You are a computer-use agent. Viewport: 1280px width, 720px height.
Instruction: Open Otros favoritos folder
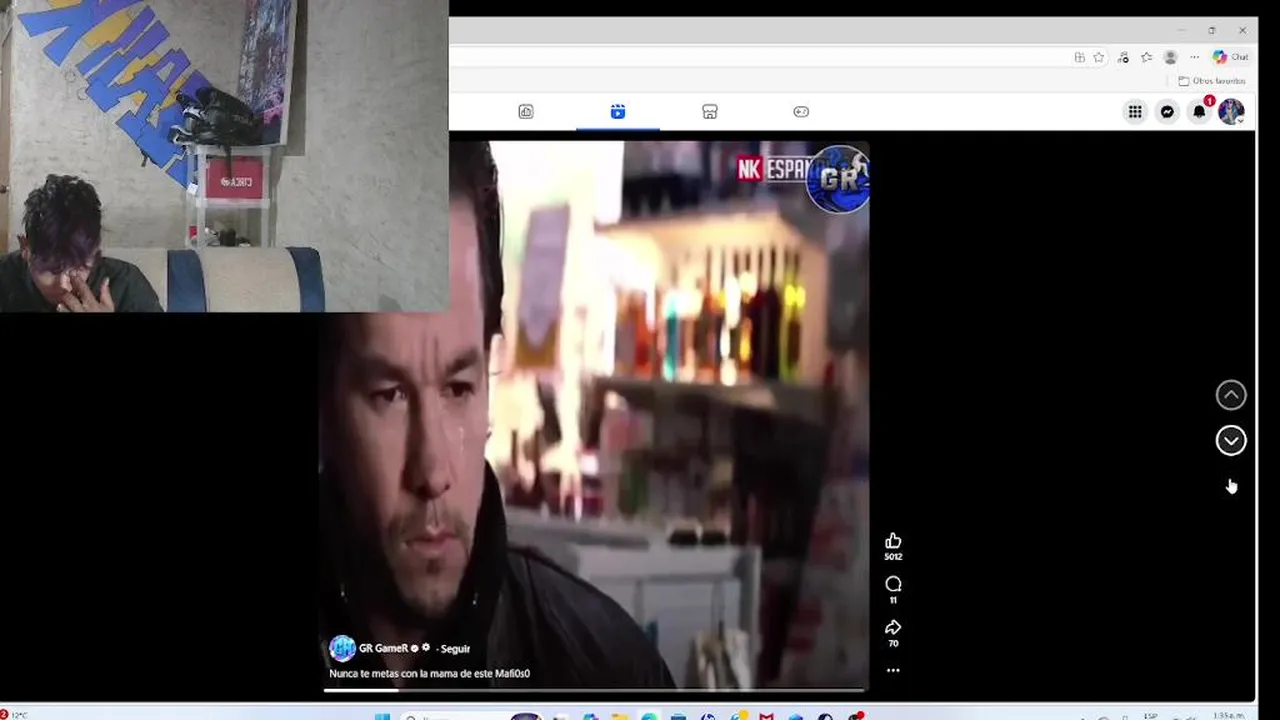[x=1212, y=81]
